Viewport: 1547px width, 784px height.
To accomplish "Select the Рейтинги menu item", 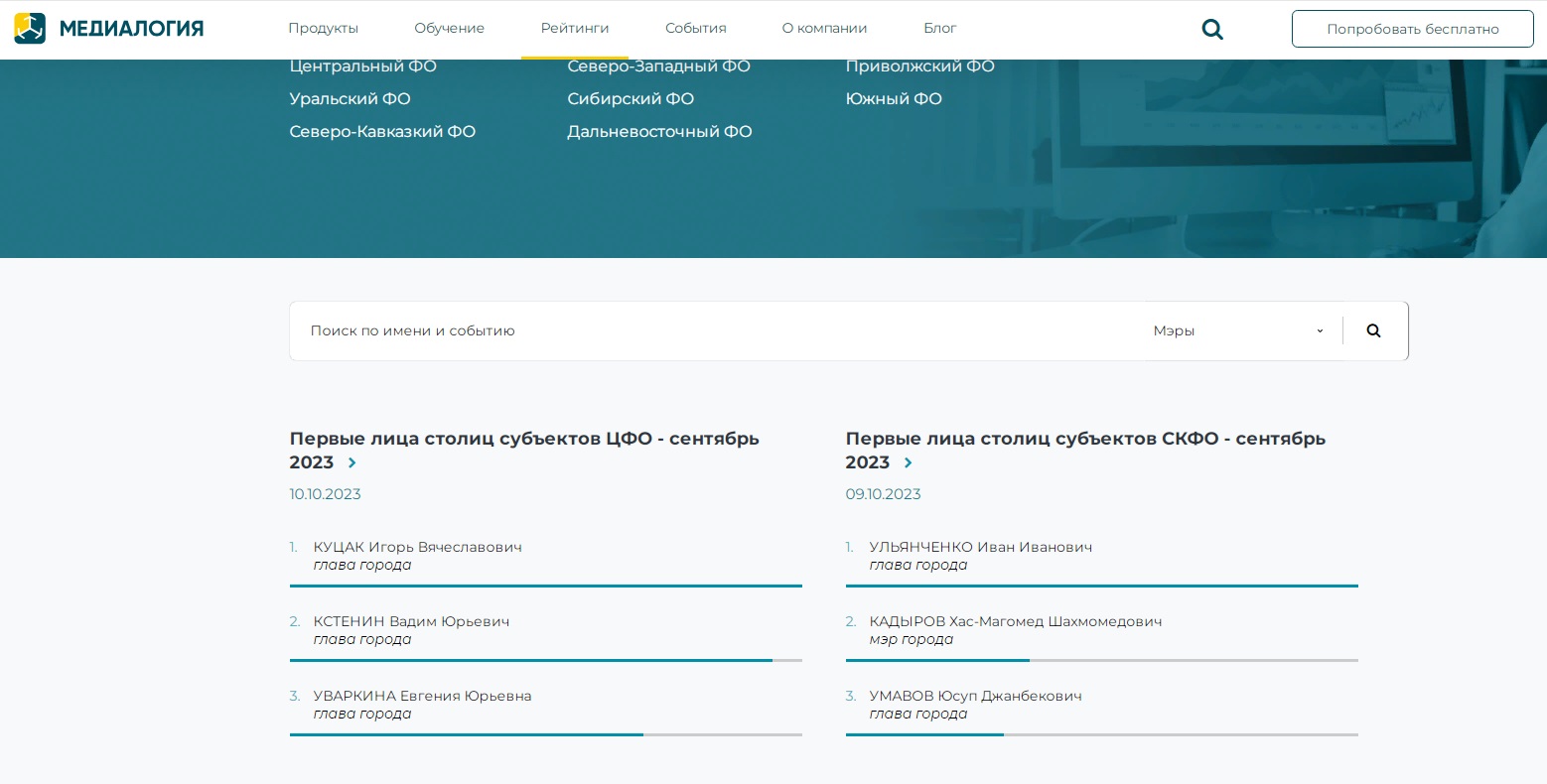I will coord(574,29).
